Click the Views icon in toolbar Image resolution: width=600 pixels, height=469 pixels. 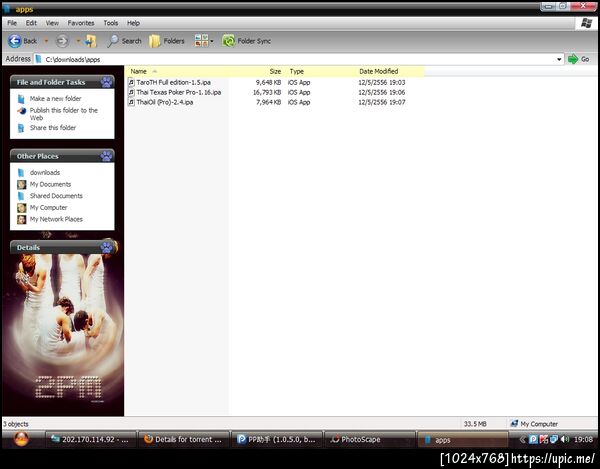click(201, 41)
